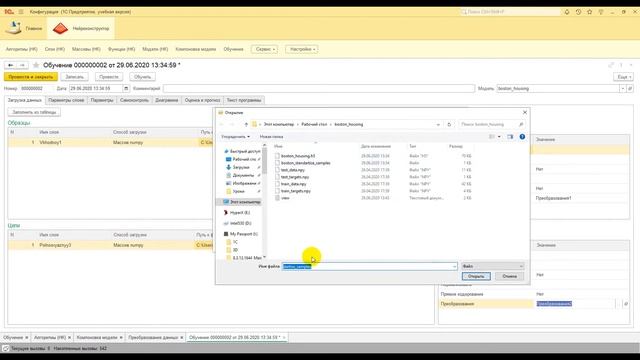
Task: Open the Модель field's open-item button
Action: point(630,89)
